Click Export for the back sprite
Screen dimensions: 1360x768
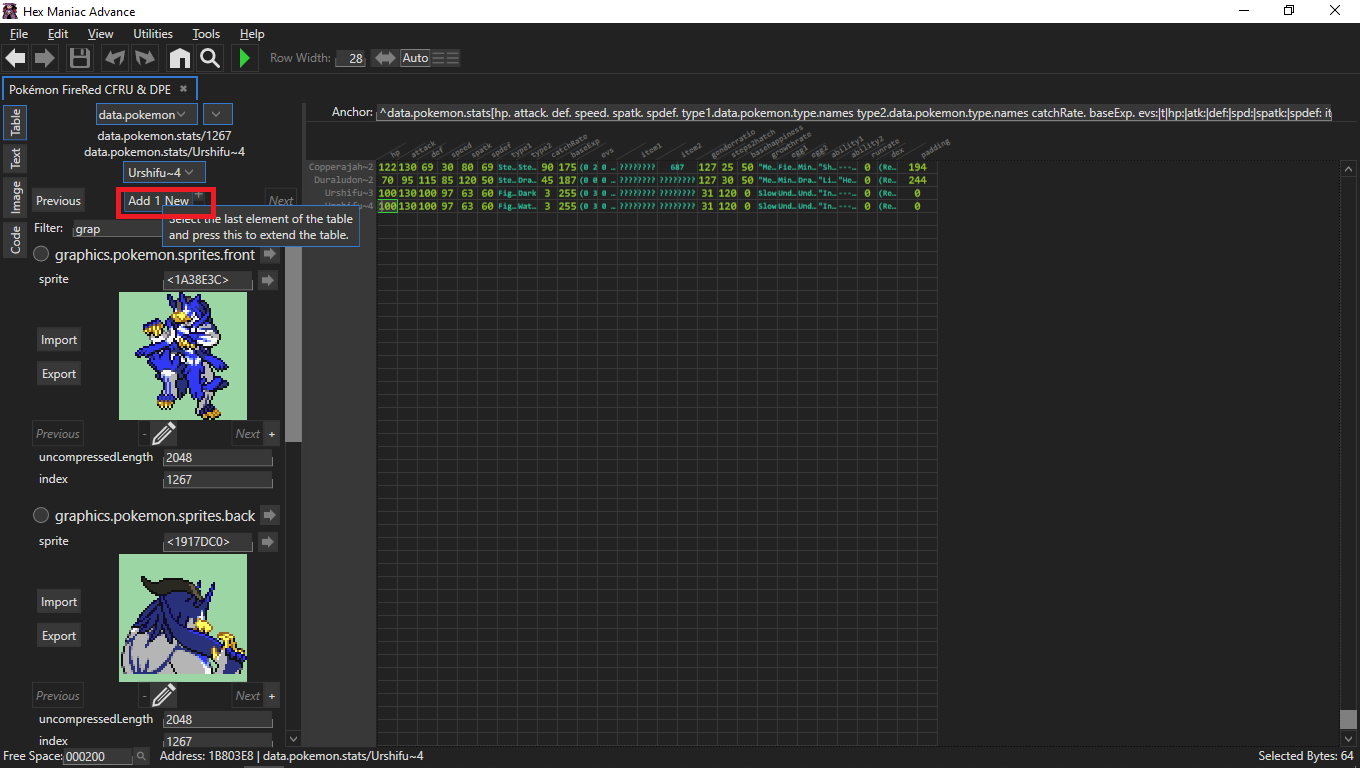point(59,636)
